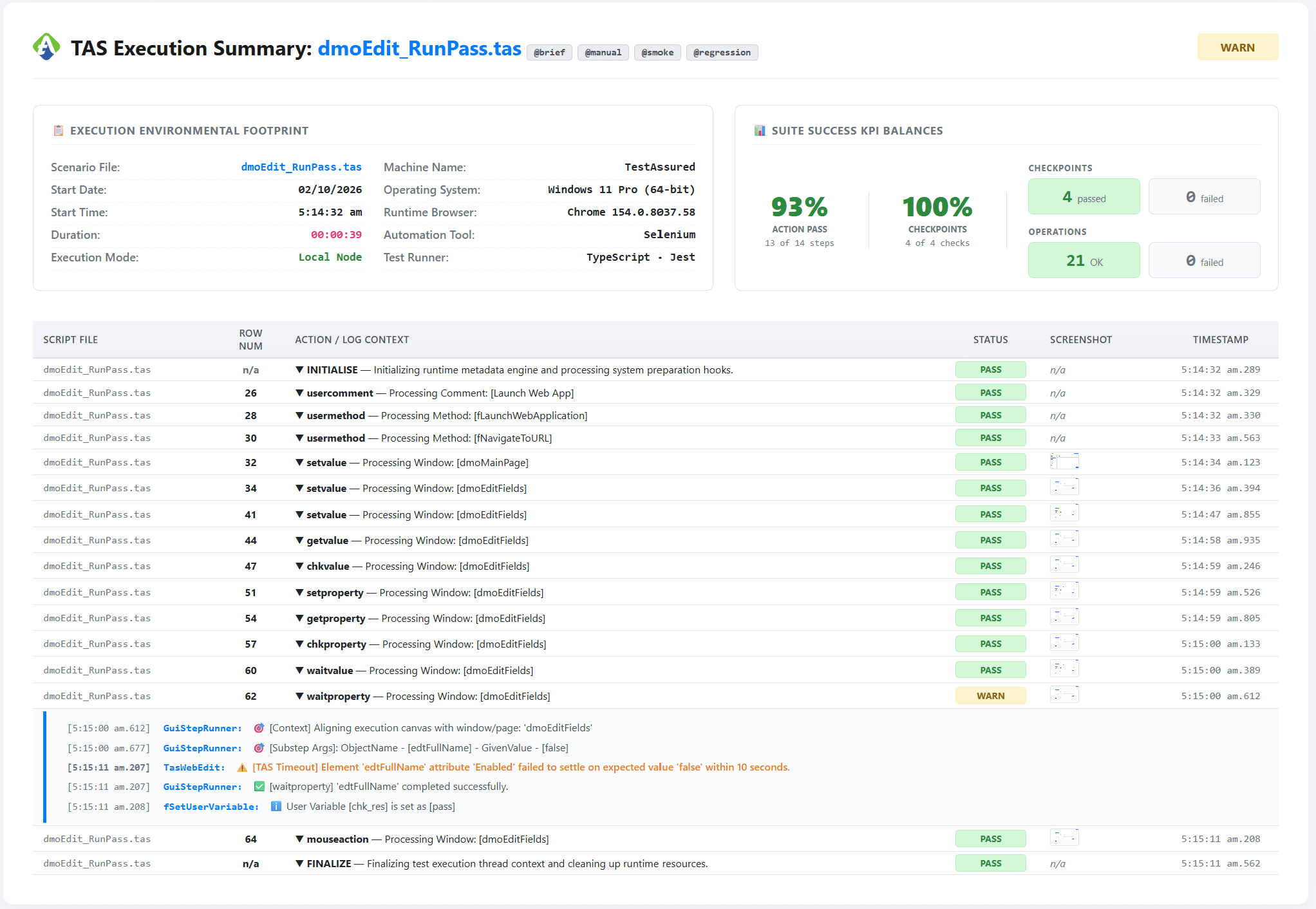Click the target icon in the Substep Args line
The height and width of the screenshot is (909, 1316).
[259, 748]
